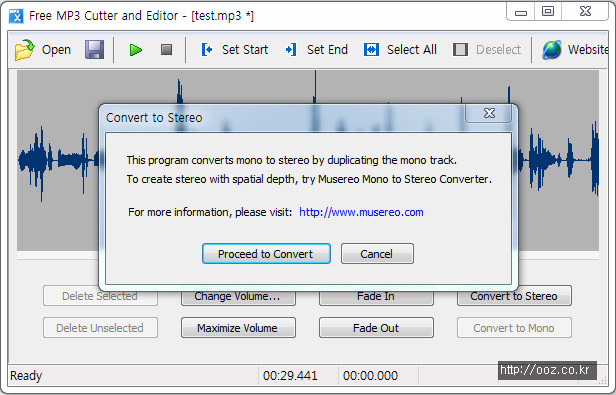Click the 00:29.441 time in status bar
Screen dimensions: 616x395
coord(290,376)
